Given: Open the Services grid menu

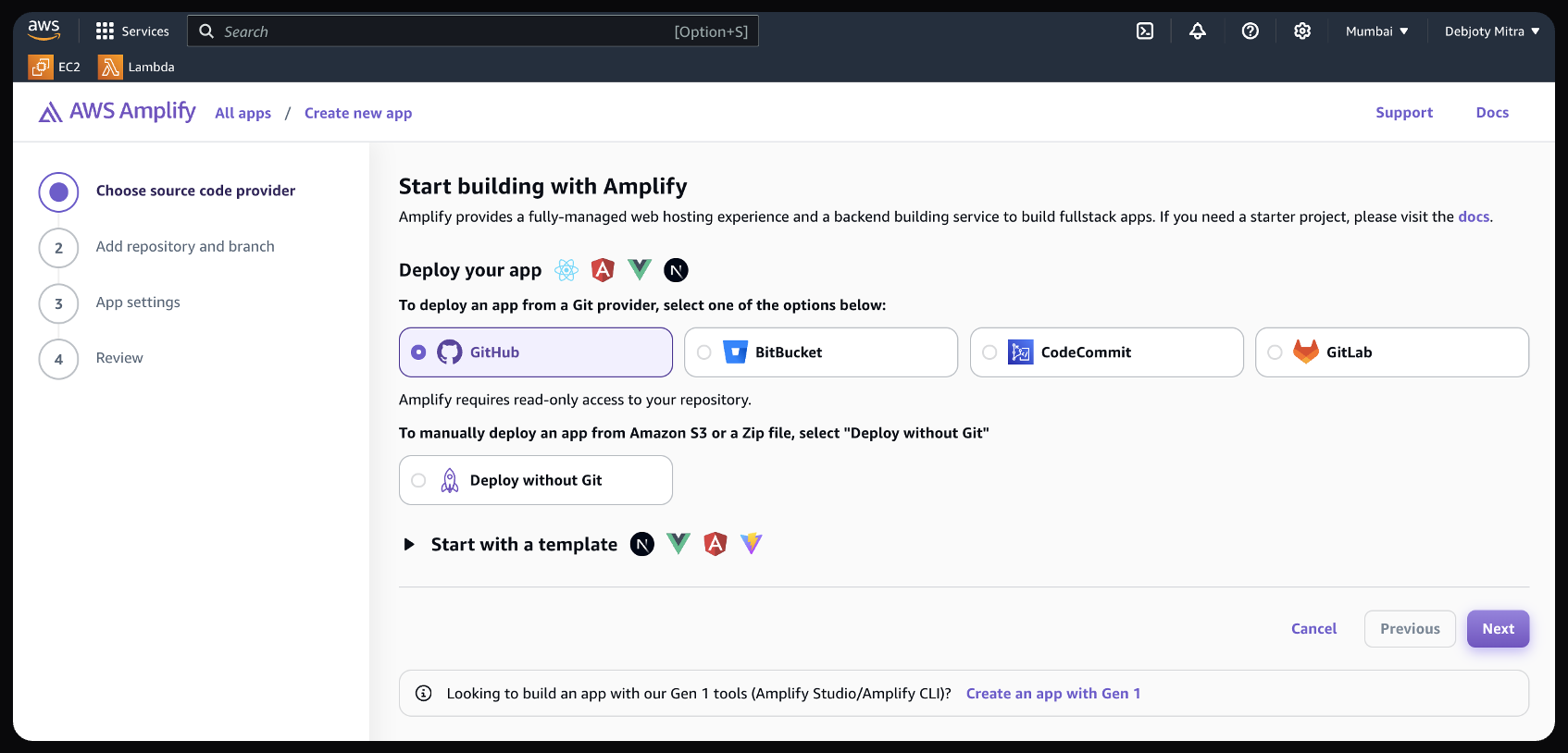Looking at the screenshot, I should pyautogui.click(x=132, y=31).
